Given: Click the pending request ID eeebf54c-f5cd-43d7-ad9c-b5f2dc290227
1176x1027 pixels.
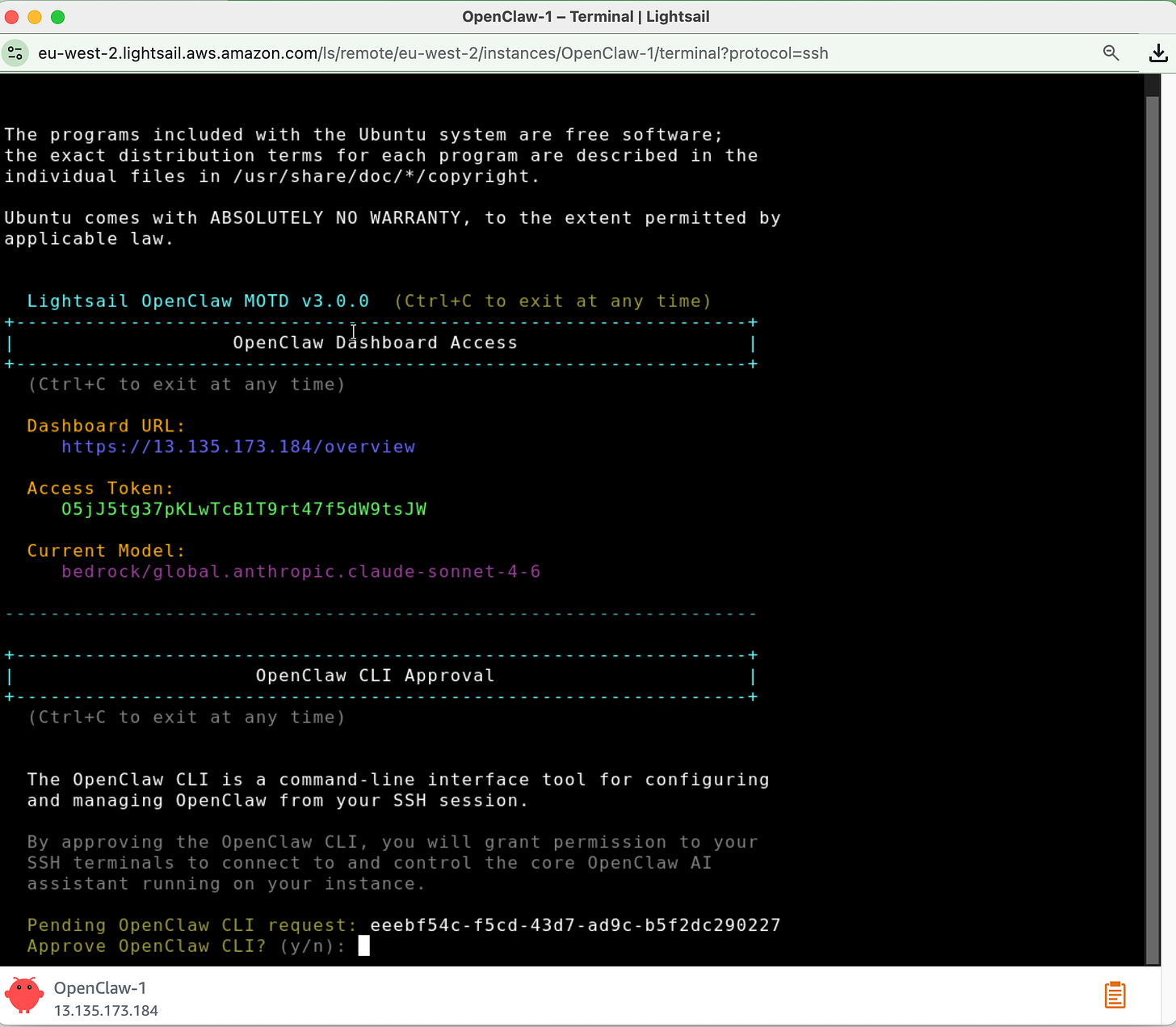Looking at the screenshot, I should click(575, 925).
